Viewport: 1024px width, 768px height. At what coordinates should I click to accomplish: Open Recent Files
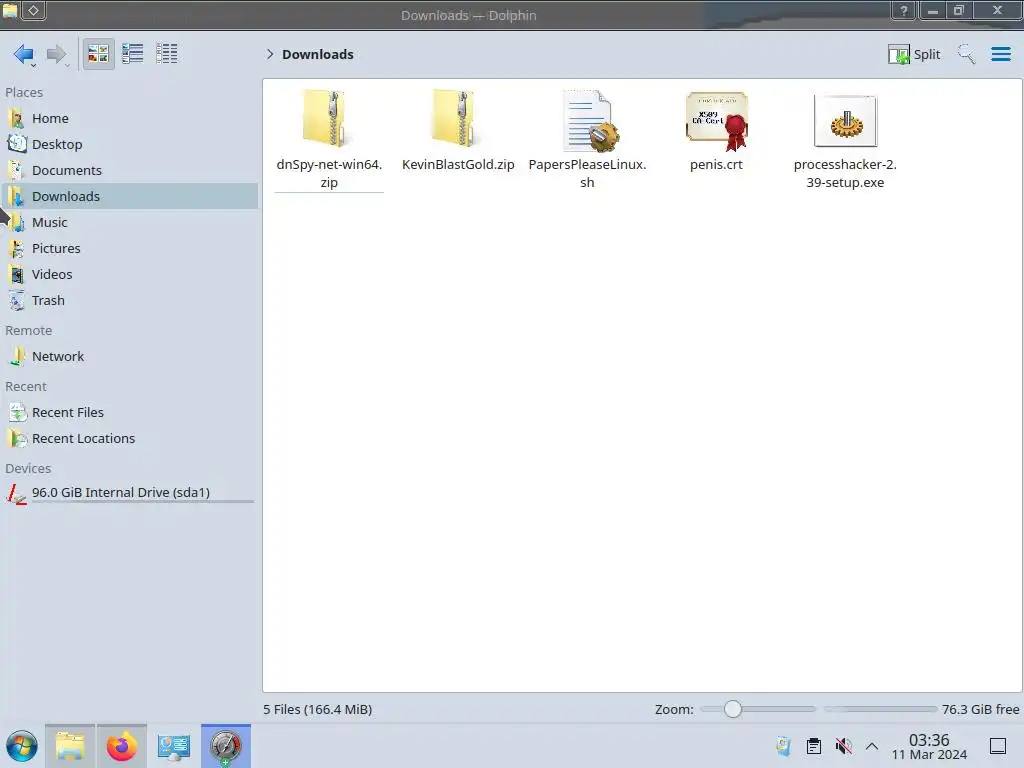coord(129,413)
